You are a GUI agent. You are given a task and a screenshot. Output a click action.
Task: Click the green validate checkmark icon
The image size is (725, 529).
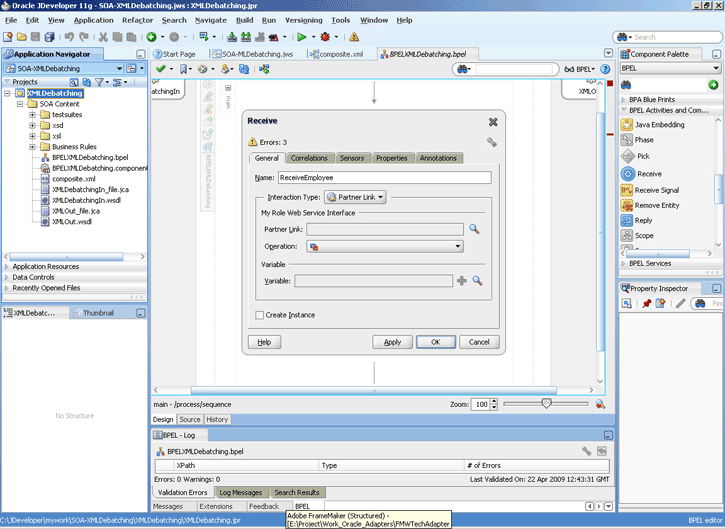160,69
